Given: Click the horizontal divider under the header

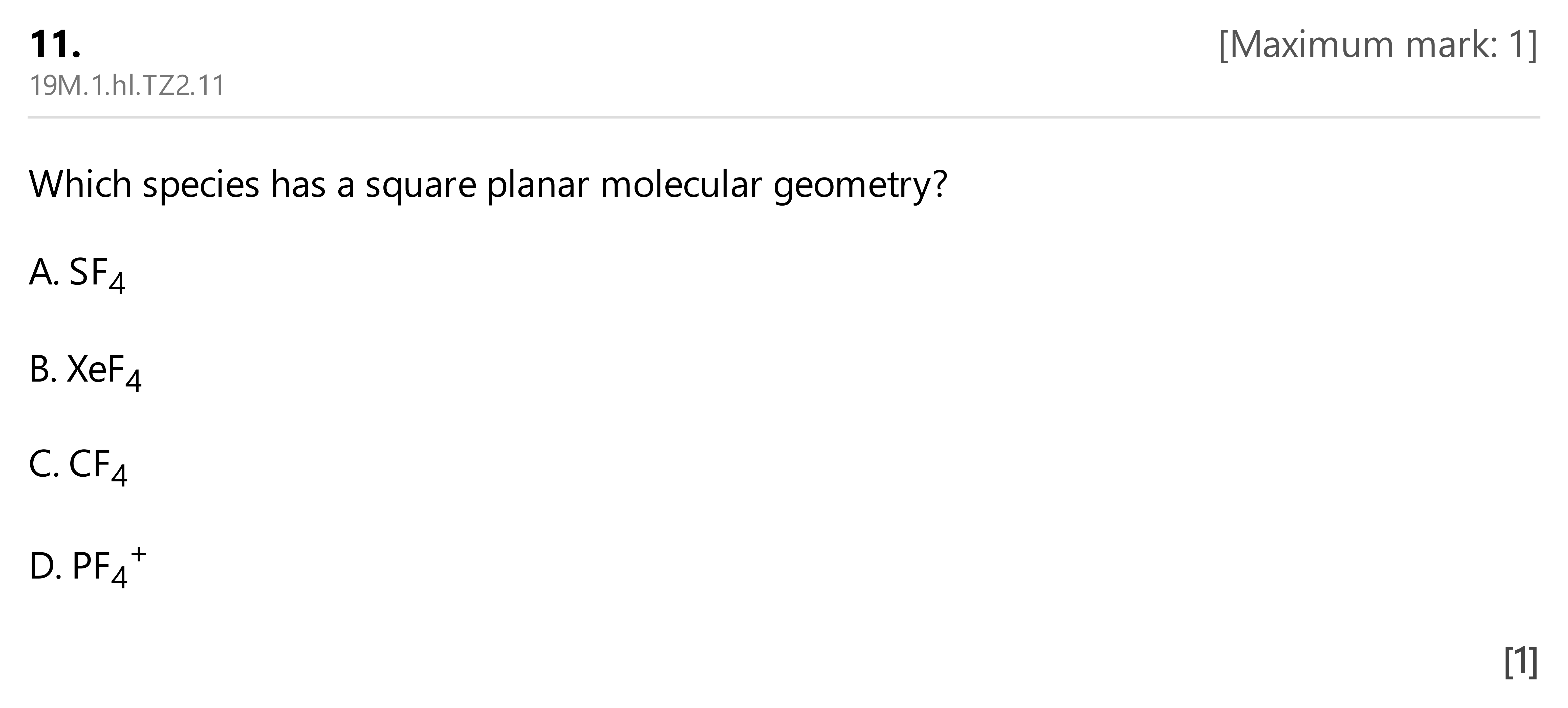Looking at the screenshot, I should (x=784, y=117).
